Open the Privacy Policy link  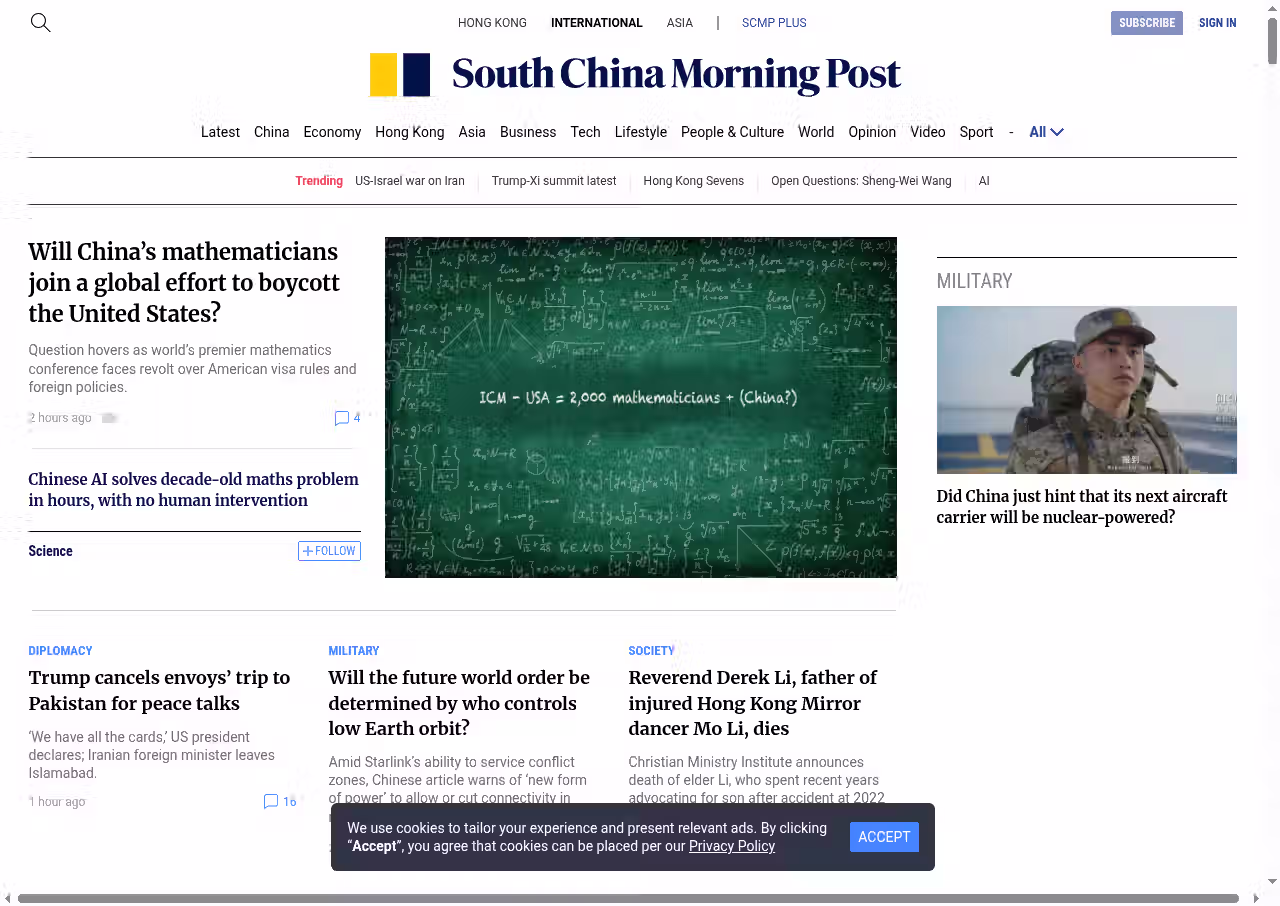(731, 846)
